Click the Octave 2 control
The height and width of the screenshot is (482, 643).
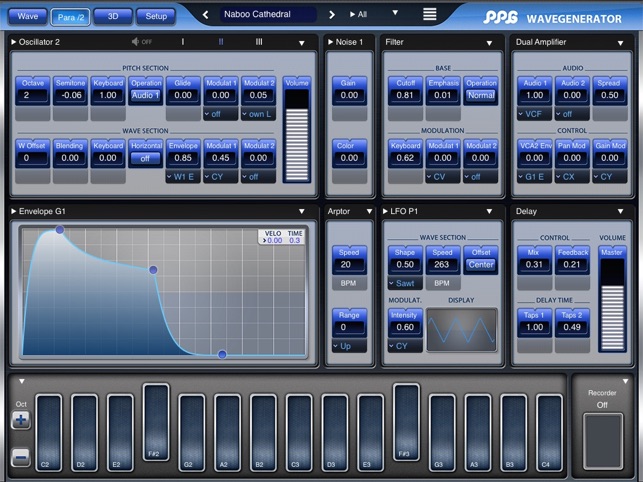pos(32,91)
